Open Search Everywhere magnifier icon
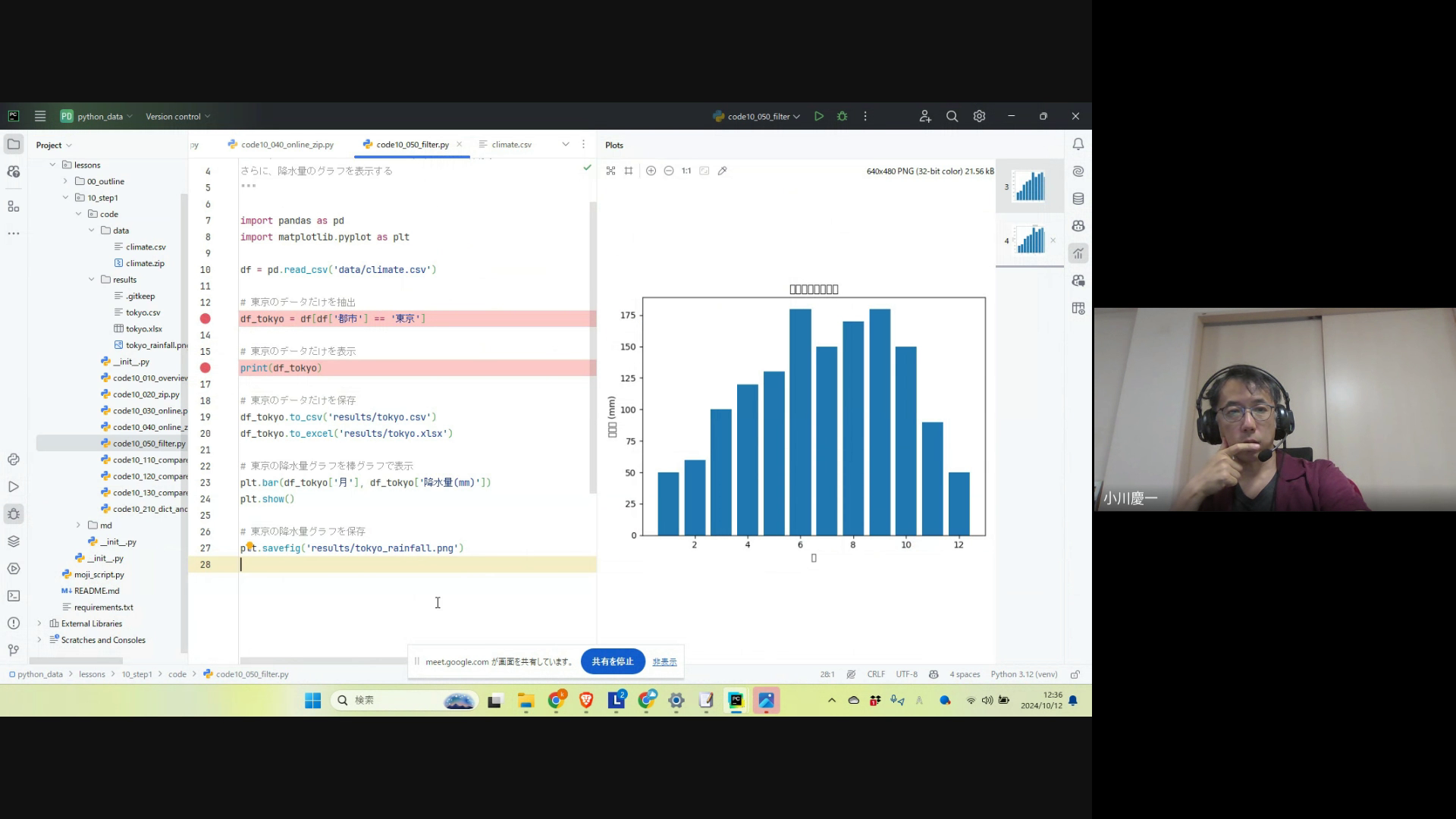 pos(952,116)
